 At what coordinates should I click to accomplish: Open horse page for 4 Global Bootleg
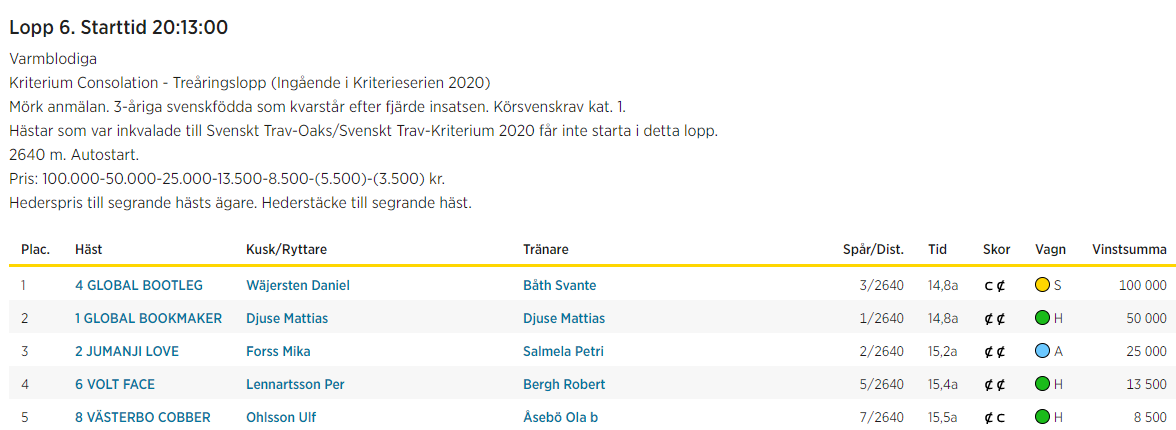139,285
